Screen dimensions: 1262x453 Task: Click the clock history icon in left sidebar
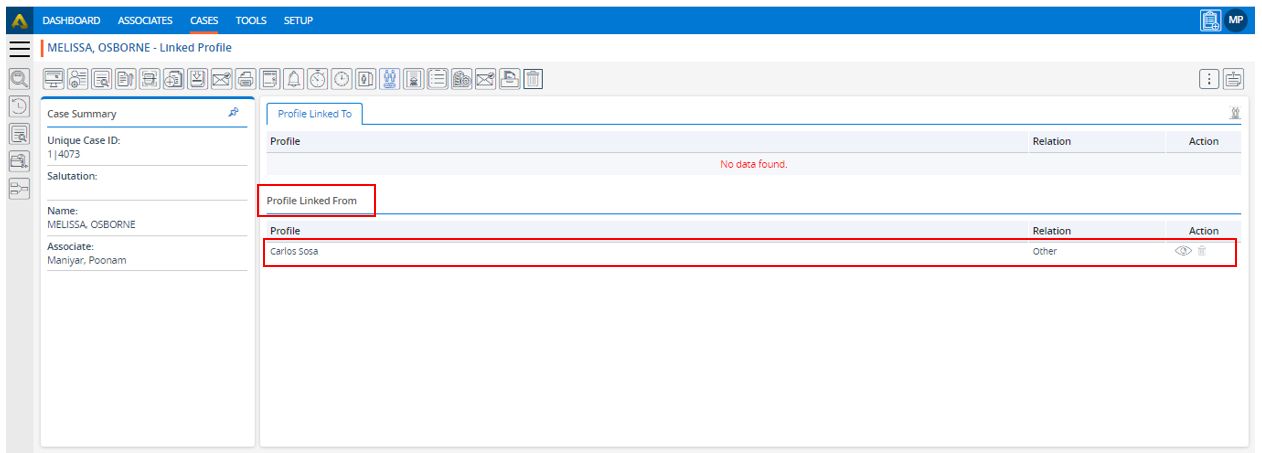(x=19, y=106)
